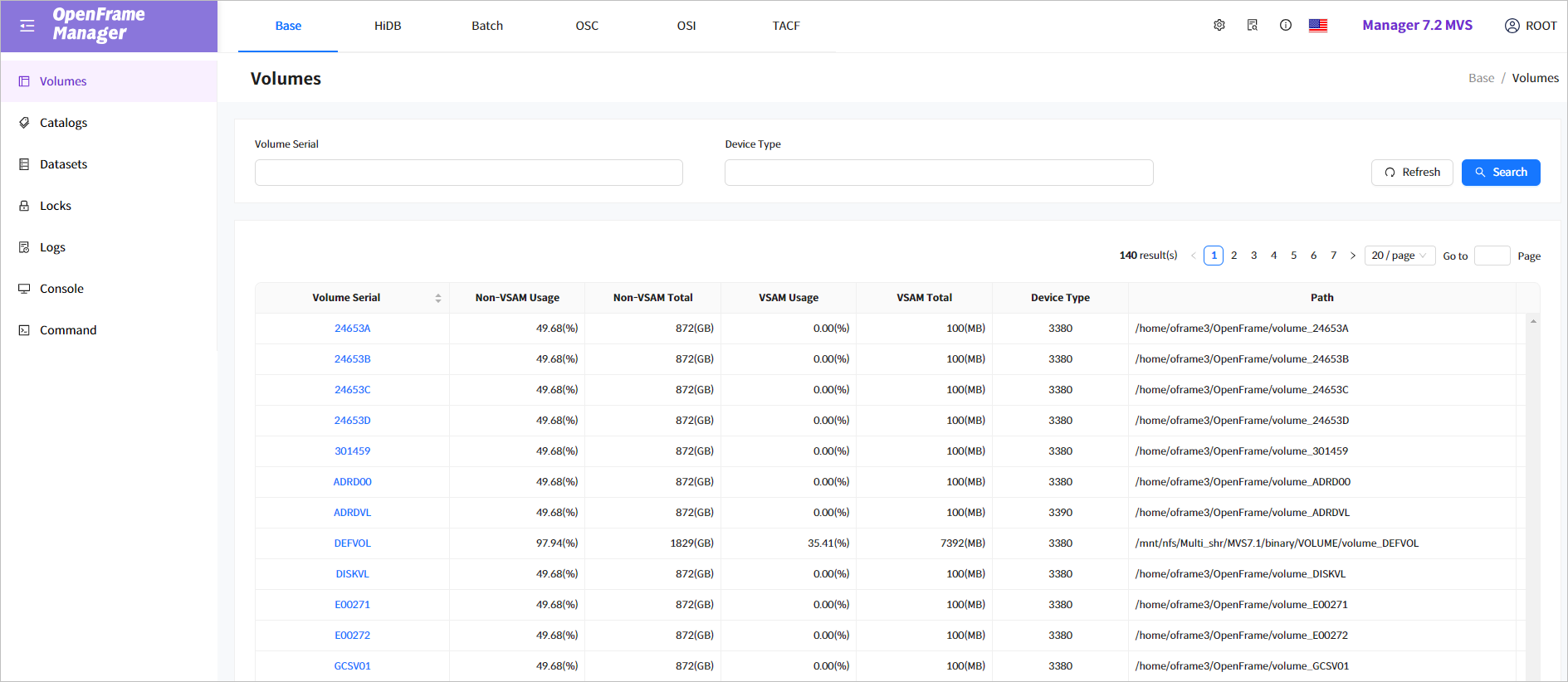The height and width of the screenshot is (682, 1568).
Task: Switch to the HiDB tab
Action: (388, 26)
